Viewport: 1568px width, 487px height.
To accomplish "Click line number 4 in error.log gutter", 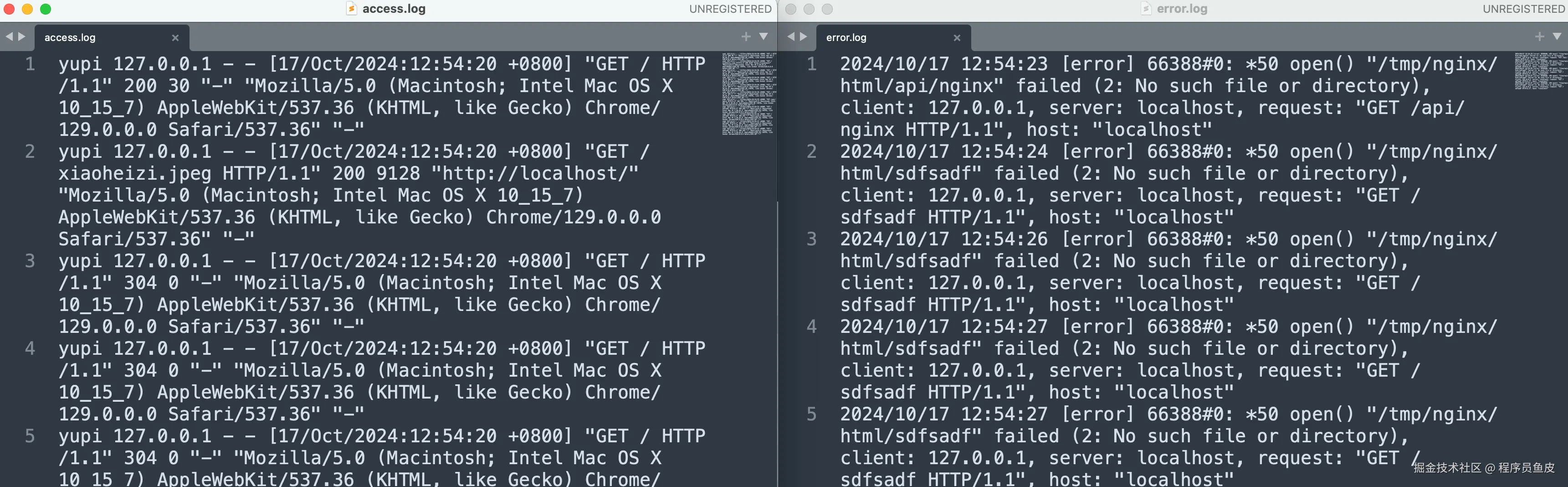I will (x=811, y=326).
